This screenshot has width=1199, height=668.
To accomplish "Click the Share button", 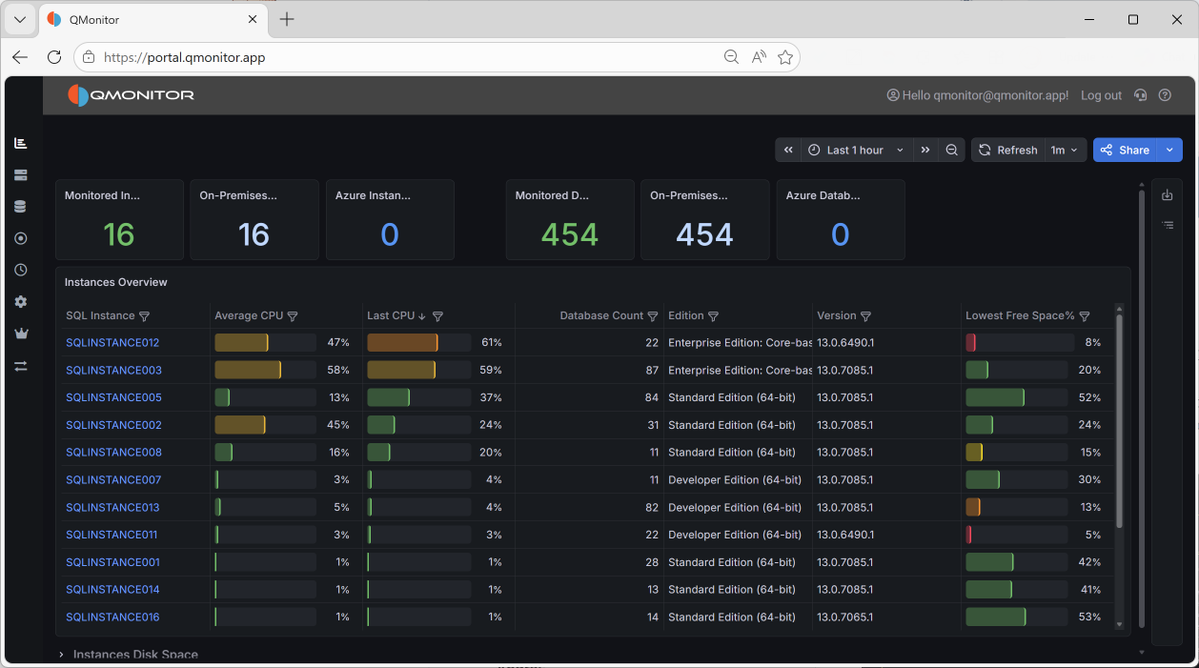I will 1126,150.
